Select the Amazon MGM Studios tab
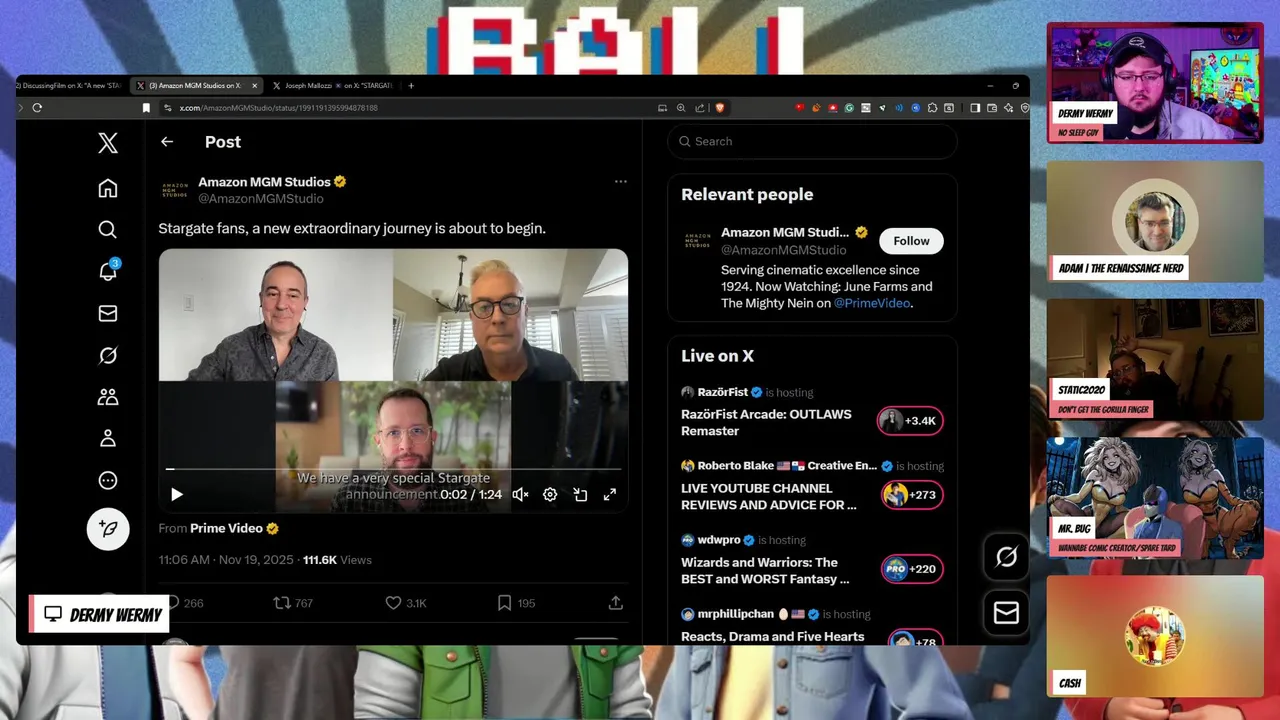This screenshot has height=720, width=1280. (x=196, y=86)
